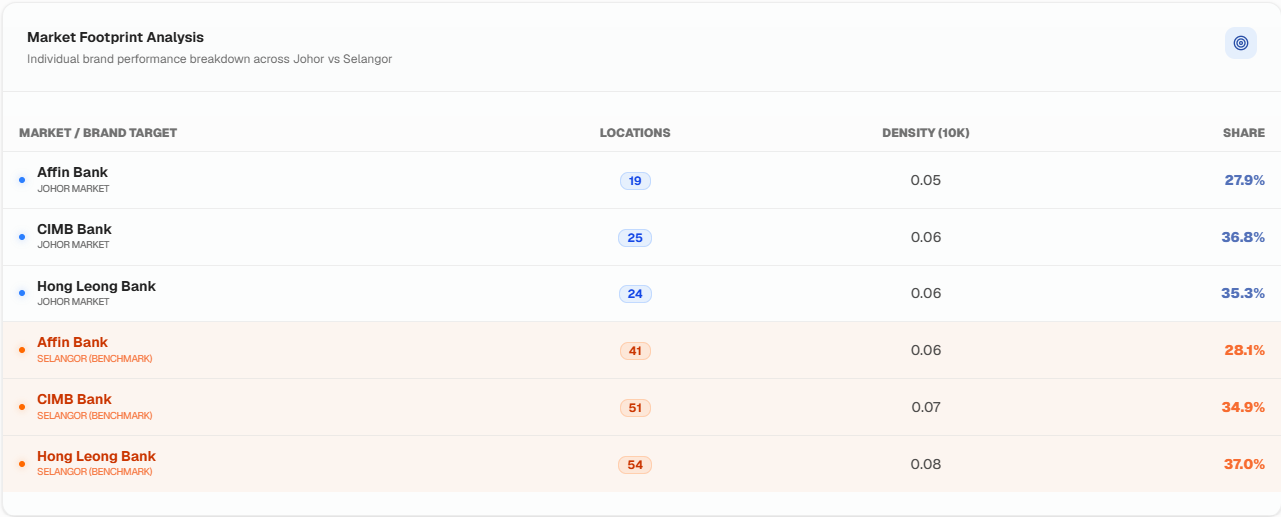Image resolution: width=1281 pixels, height=517 pixels.
Task: Click the orange dot beside Selangor Hong Leong Bank
Action: 22,464
